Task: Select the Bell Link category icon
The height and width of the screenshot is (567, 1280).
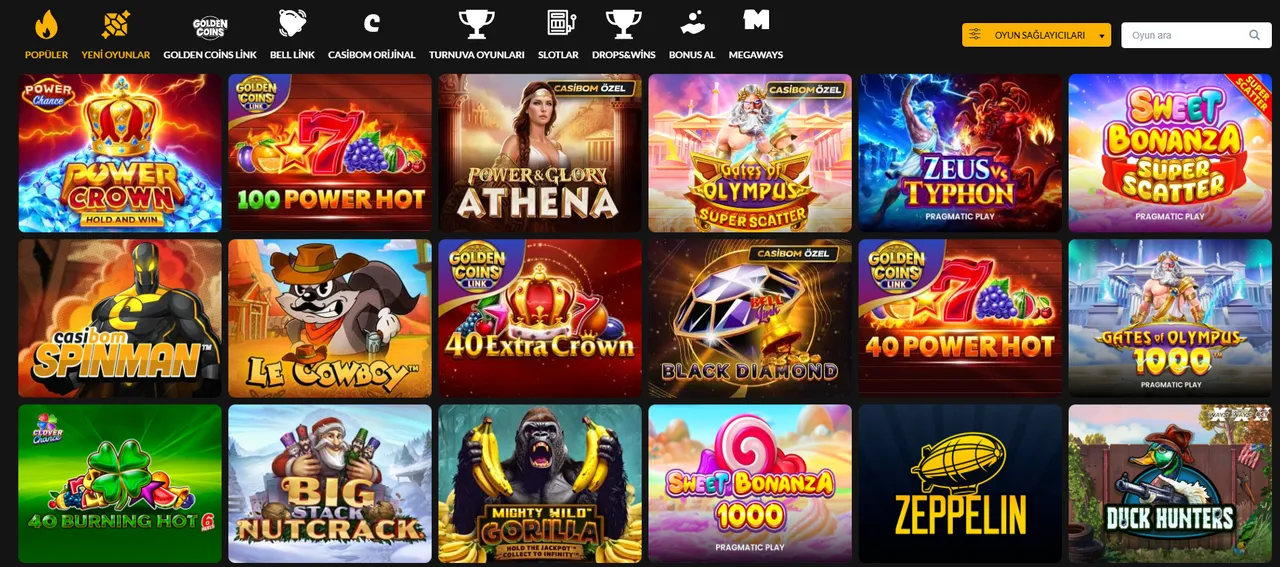Action: [292, 23]
